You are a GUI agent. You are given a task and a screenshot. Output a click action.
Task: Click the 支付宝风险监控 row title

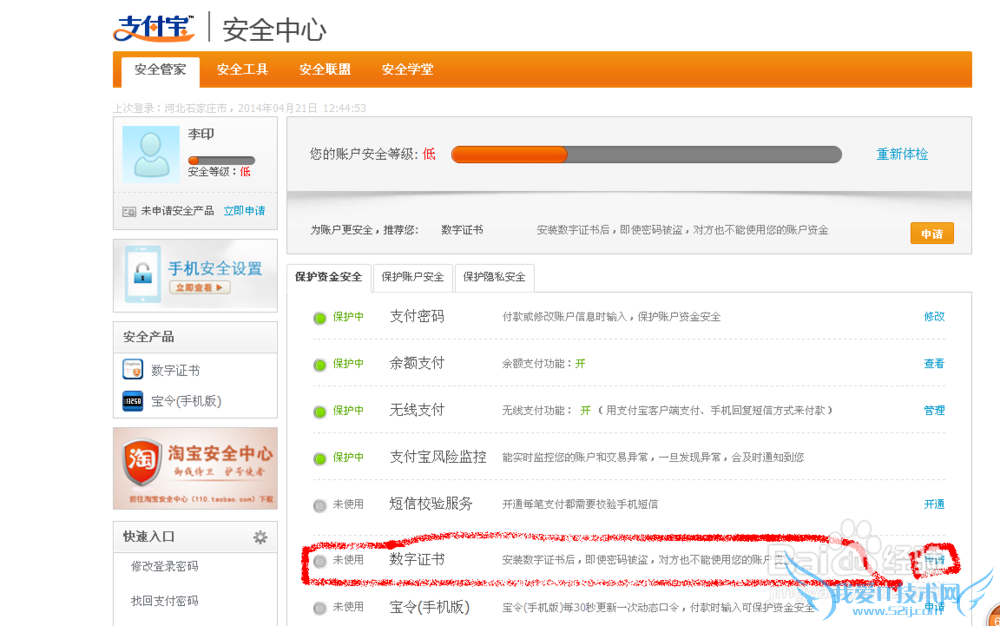[x=438, y=457]
